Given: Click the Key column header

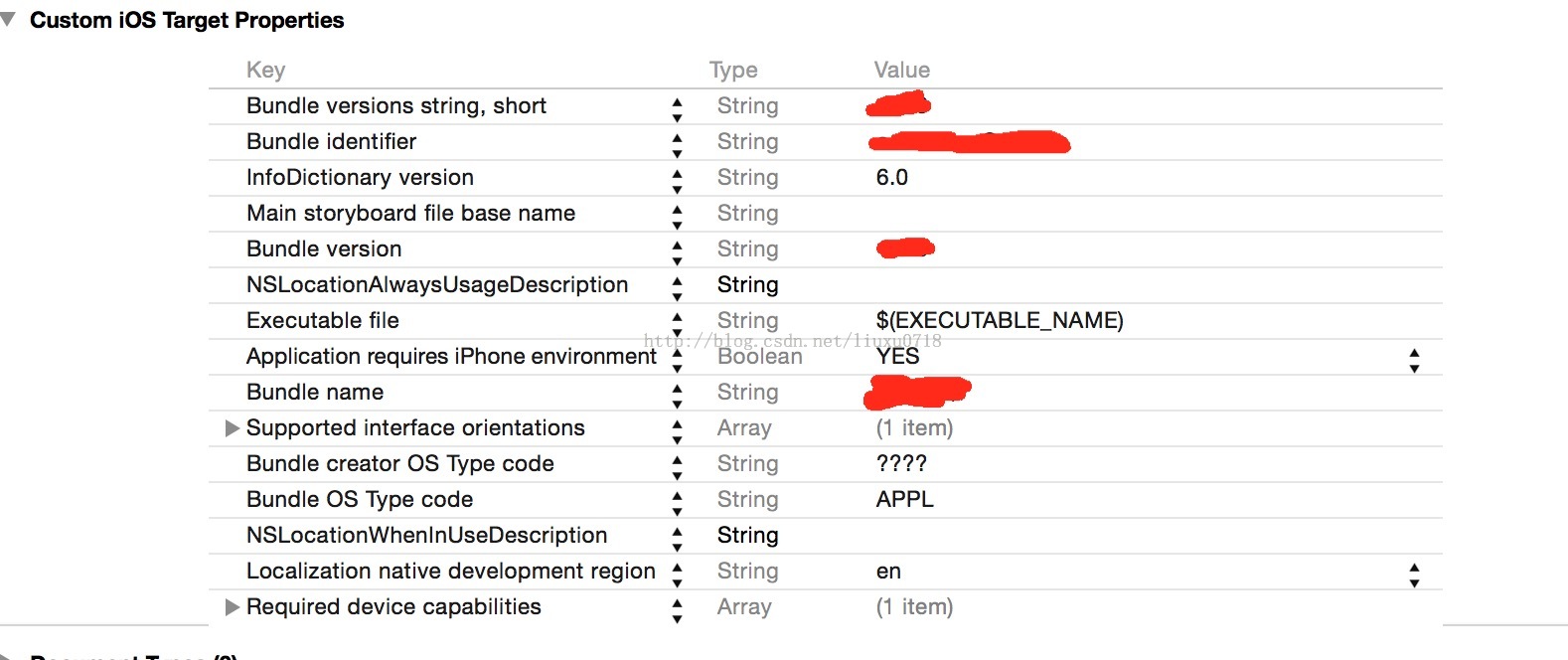Looking at the screenshot, I should (265, 70).
